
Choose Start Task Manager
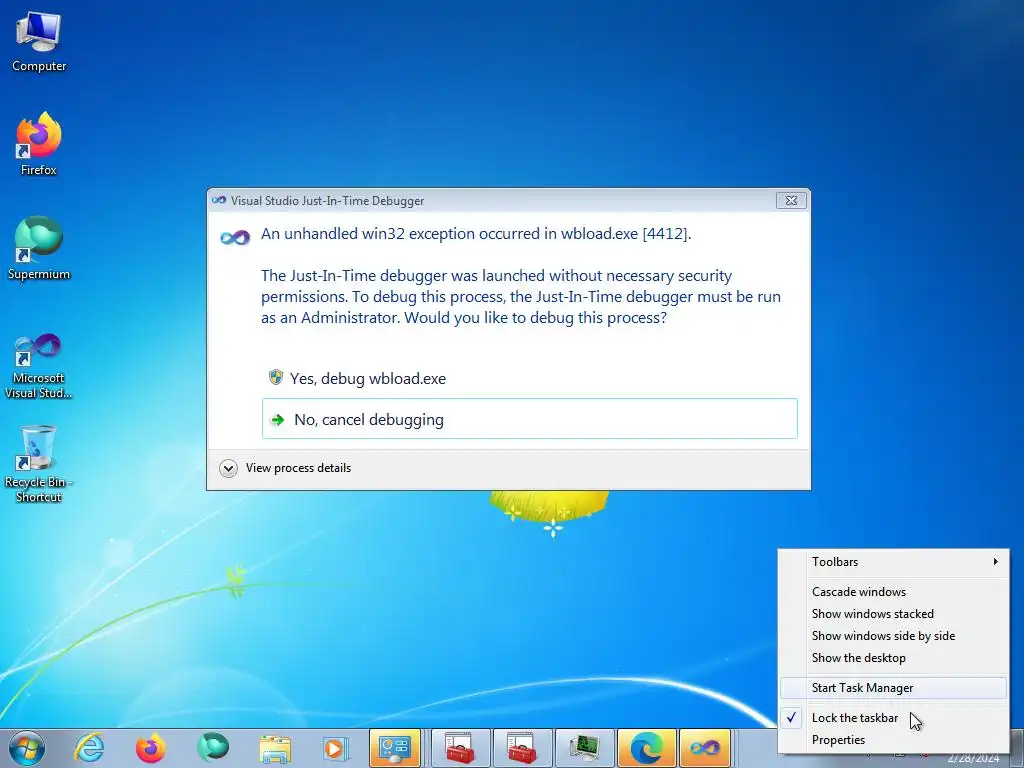coord(893,688)
